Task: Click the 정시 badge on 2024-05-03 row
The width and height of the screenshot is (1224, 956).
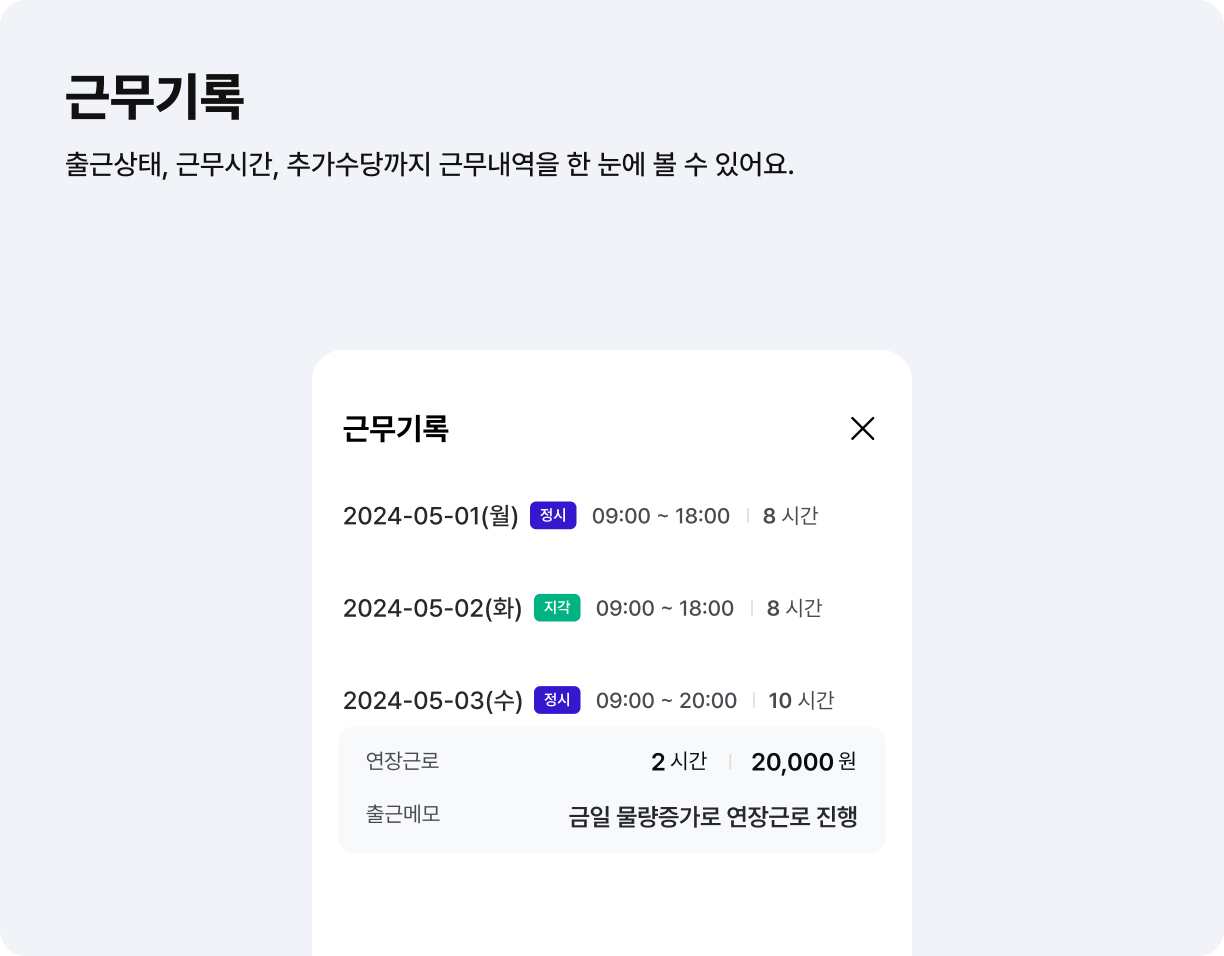Action: pos(557,700)
